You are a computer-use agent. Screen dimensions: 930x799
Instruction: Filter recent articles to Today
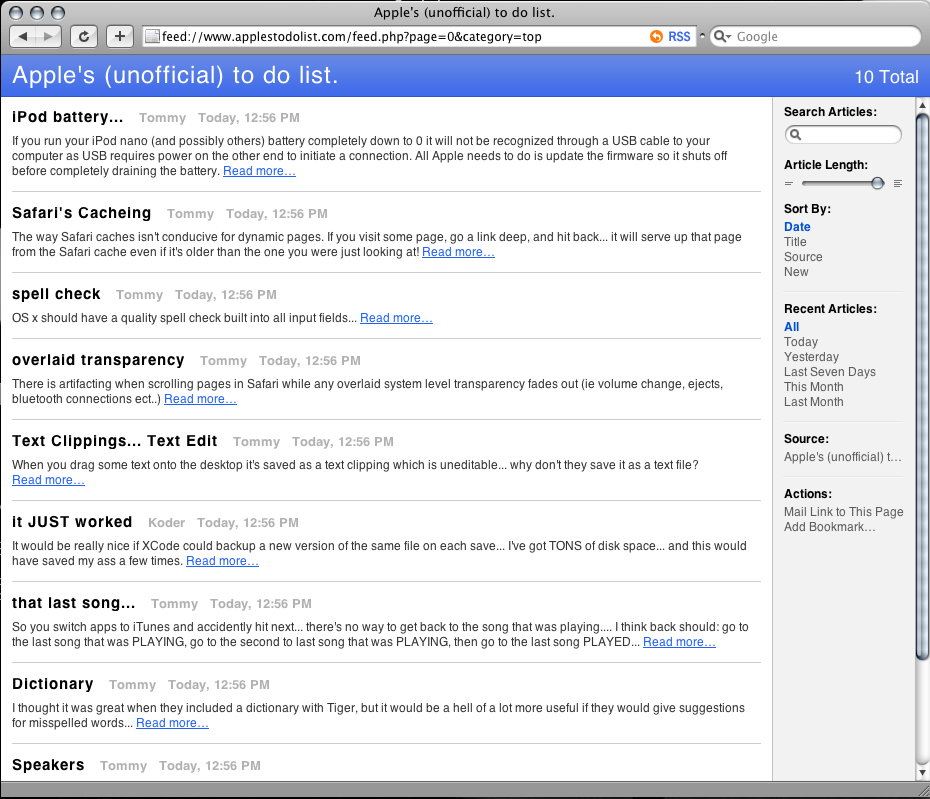(x=801, y=342)
